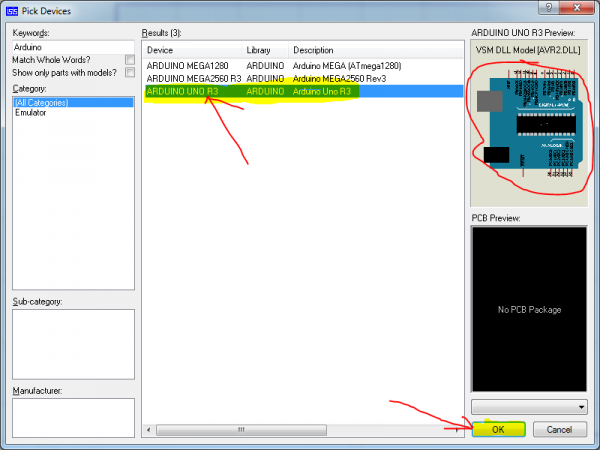Viewport: 600px width, 450px height.
Task: Click the Arduino MEGA2560 Rev3 description cell
Action: (x=339, y=78)
